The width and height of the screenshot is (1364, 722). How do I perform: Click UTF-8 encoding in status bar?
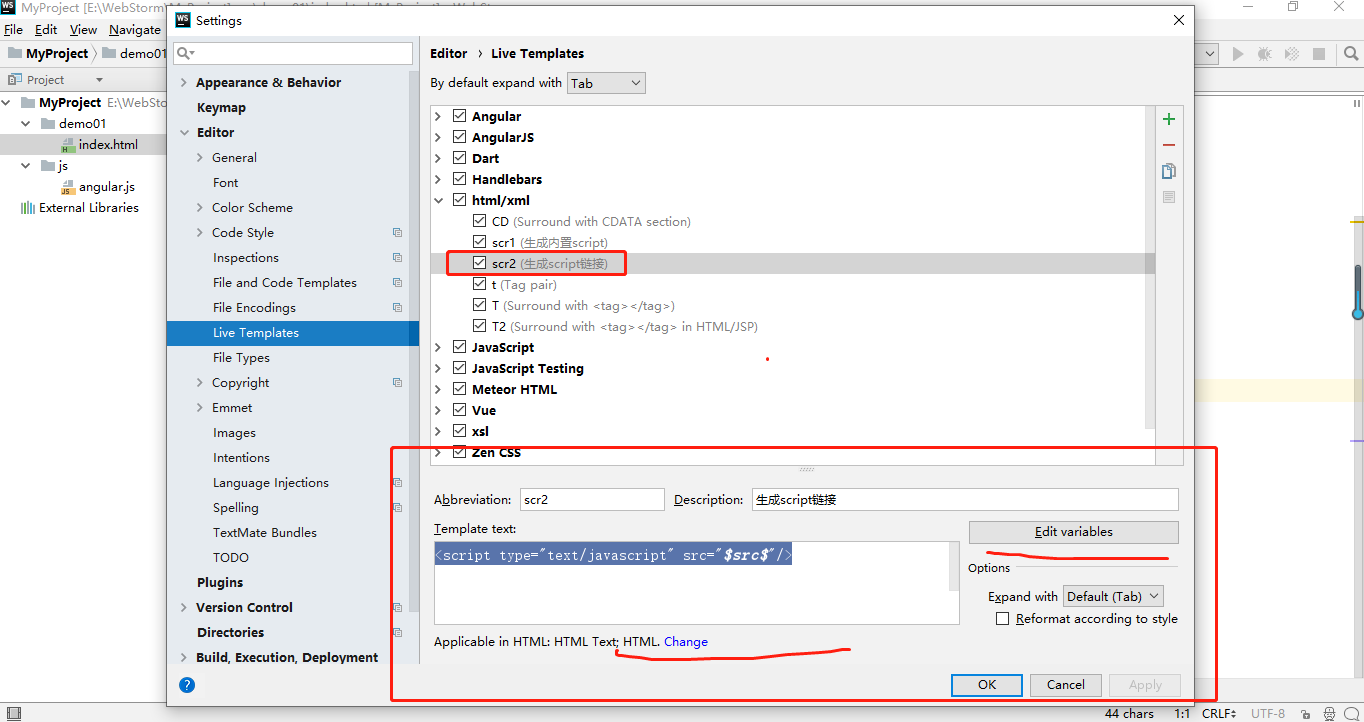pyautogui.click(x=1267, y=714)
